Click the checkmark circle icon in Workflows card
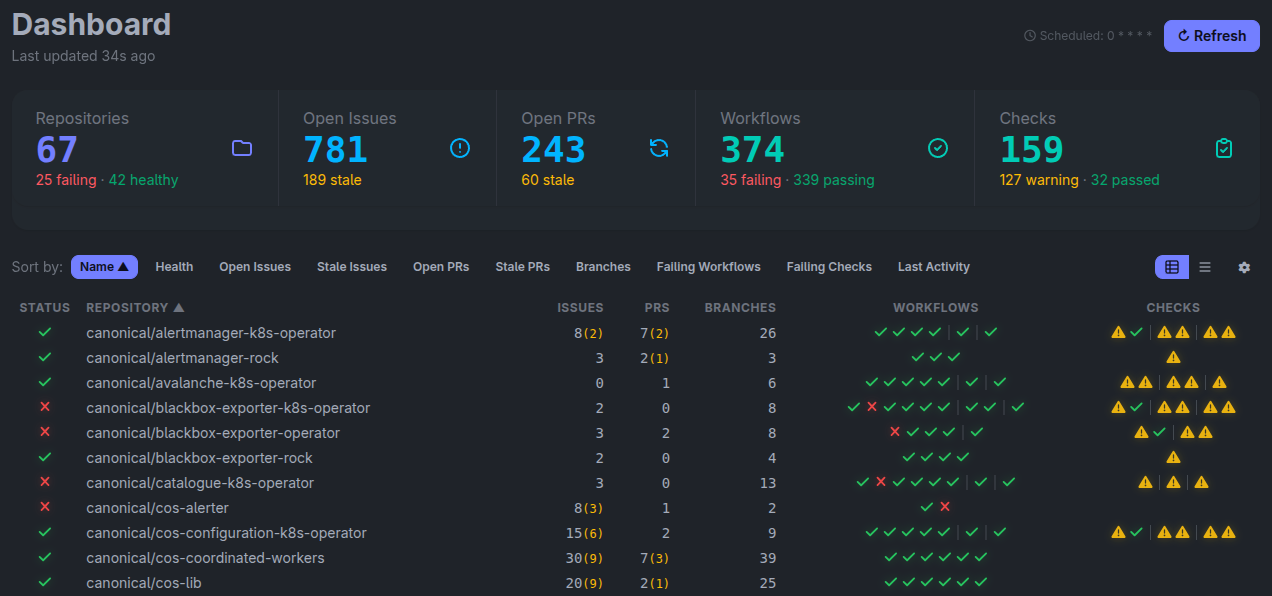This screenshot has width=1272, height=596. click(x=937, y=149)
